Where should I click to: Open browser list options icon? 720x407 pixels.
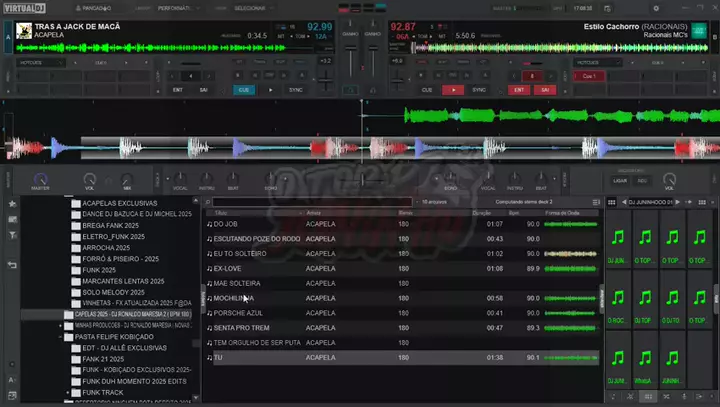coord(596,202)
